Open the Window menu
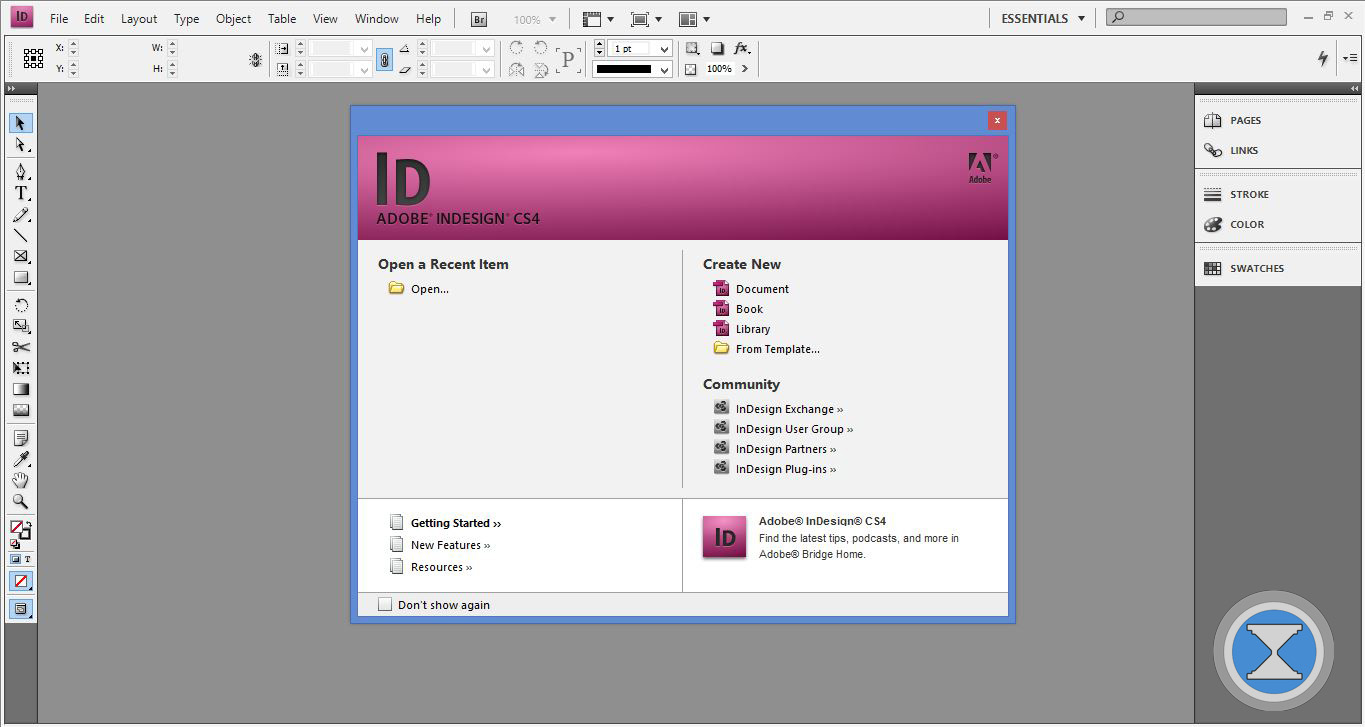Screen dimensions: 1365x727 pos(376,18)
